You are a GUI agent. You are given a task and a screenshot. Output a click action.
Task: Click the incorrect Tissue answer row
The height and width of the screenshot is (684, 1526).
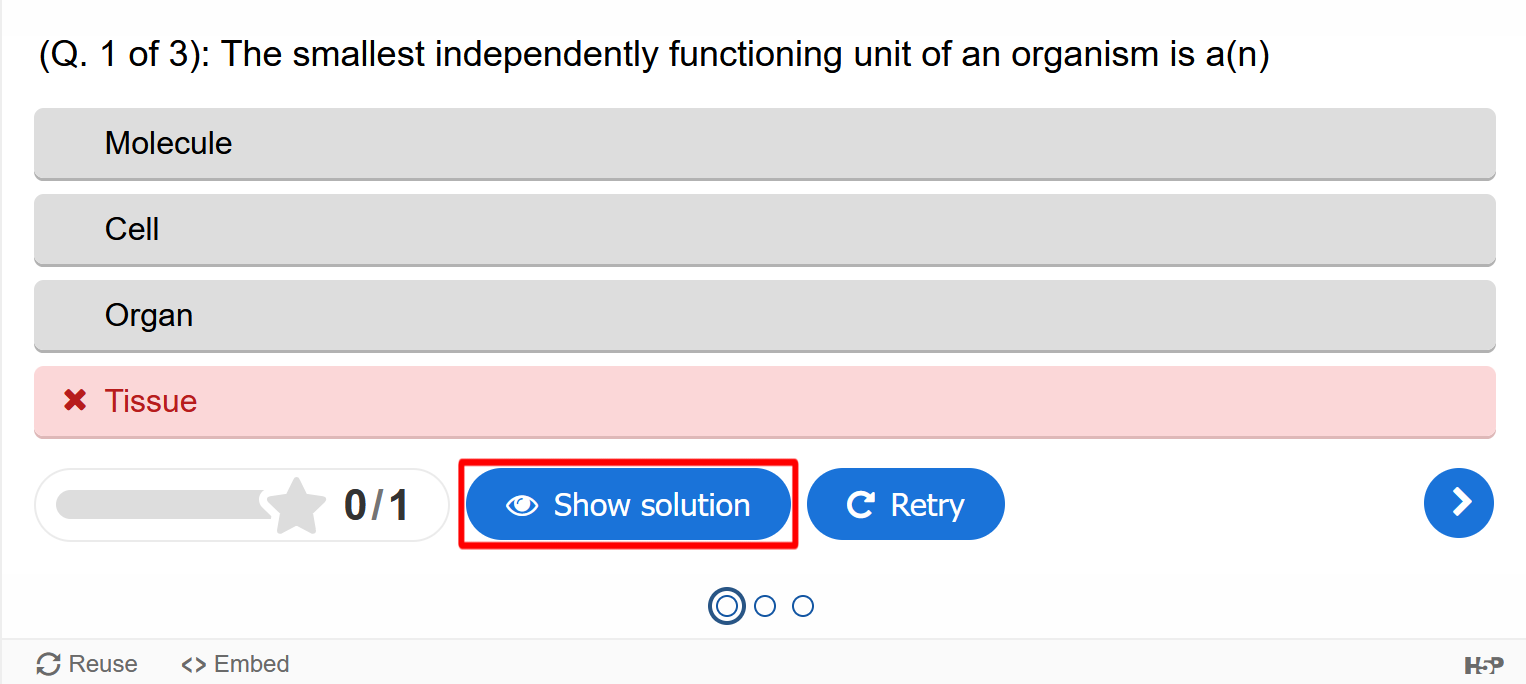pyautogui.click(x=765, y=401)
